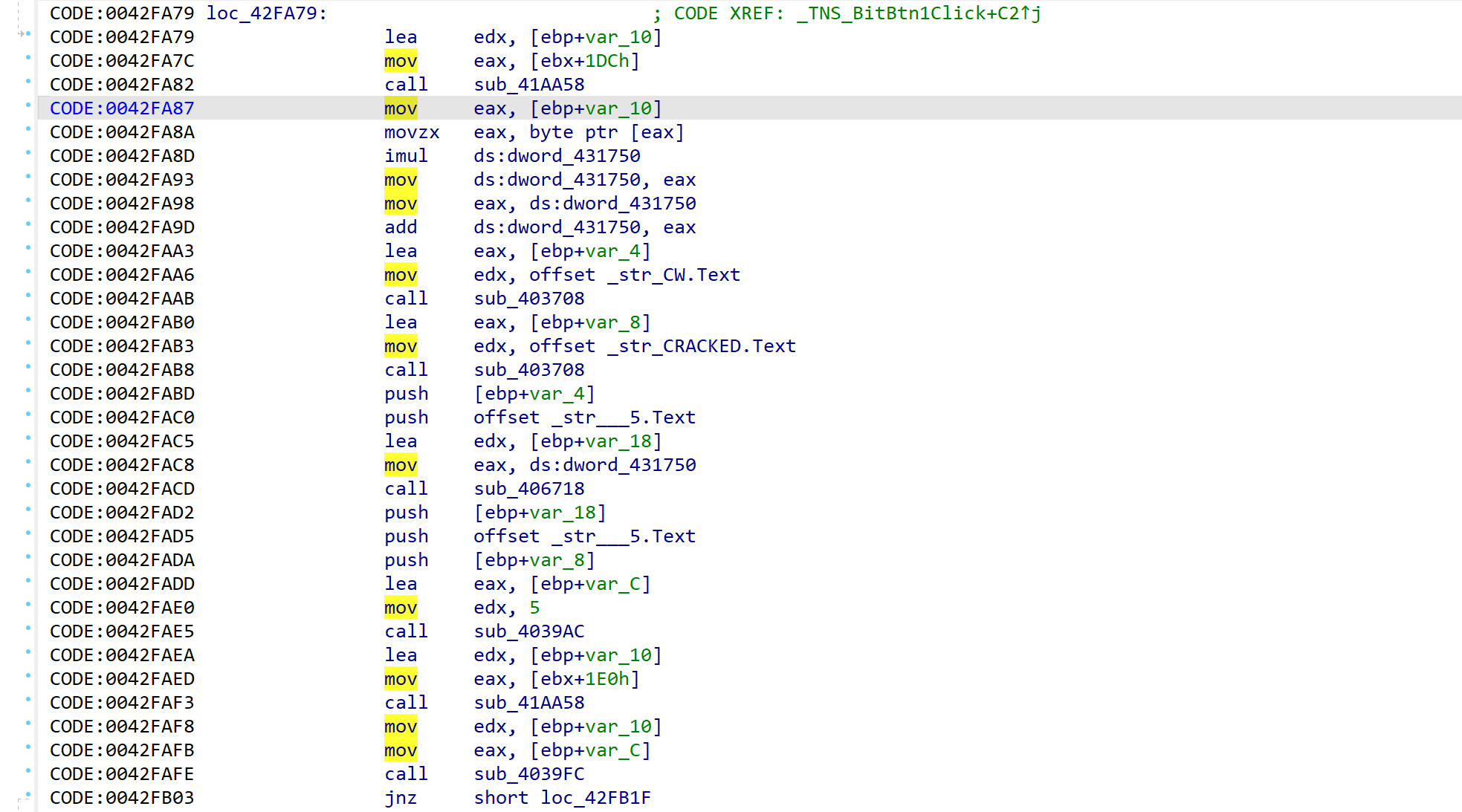
Task: Click push [ebp+var_18] at 0042FAD2
Action: 540,513
